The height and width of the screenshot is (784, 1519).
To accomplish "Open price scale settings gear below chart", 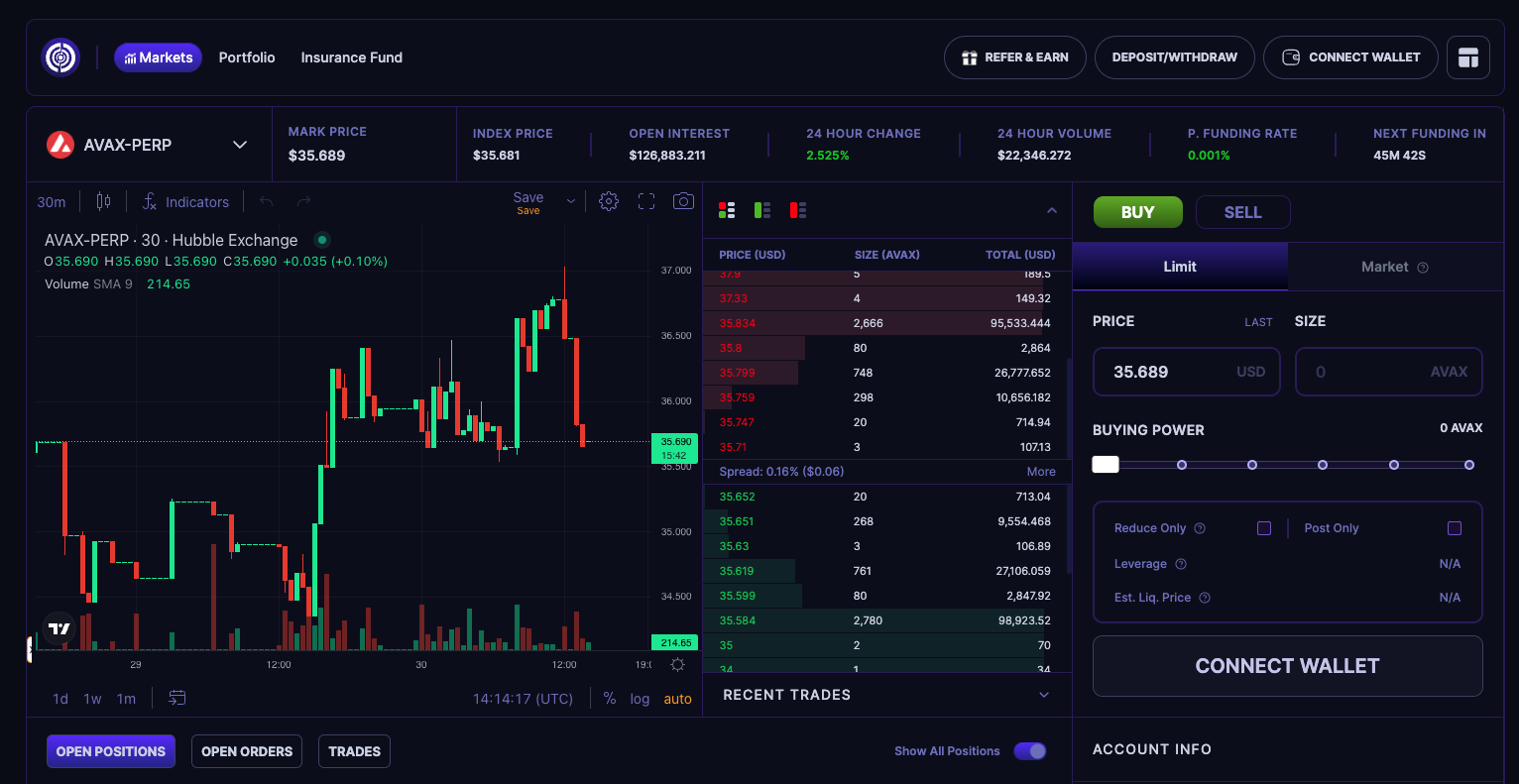I will [x=677, y=664].
